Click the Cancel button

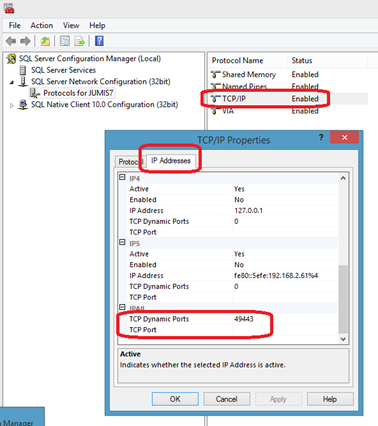tap(226, 399)
